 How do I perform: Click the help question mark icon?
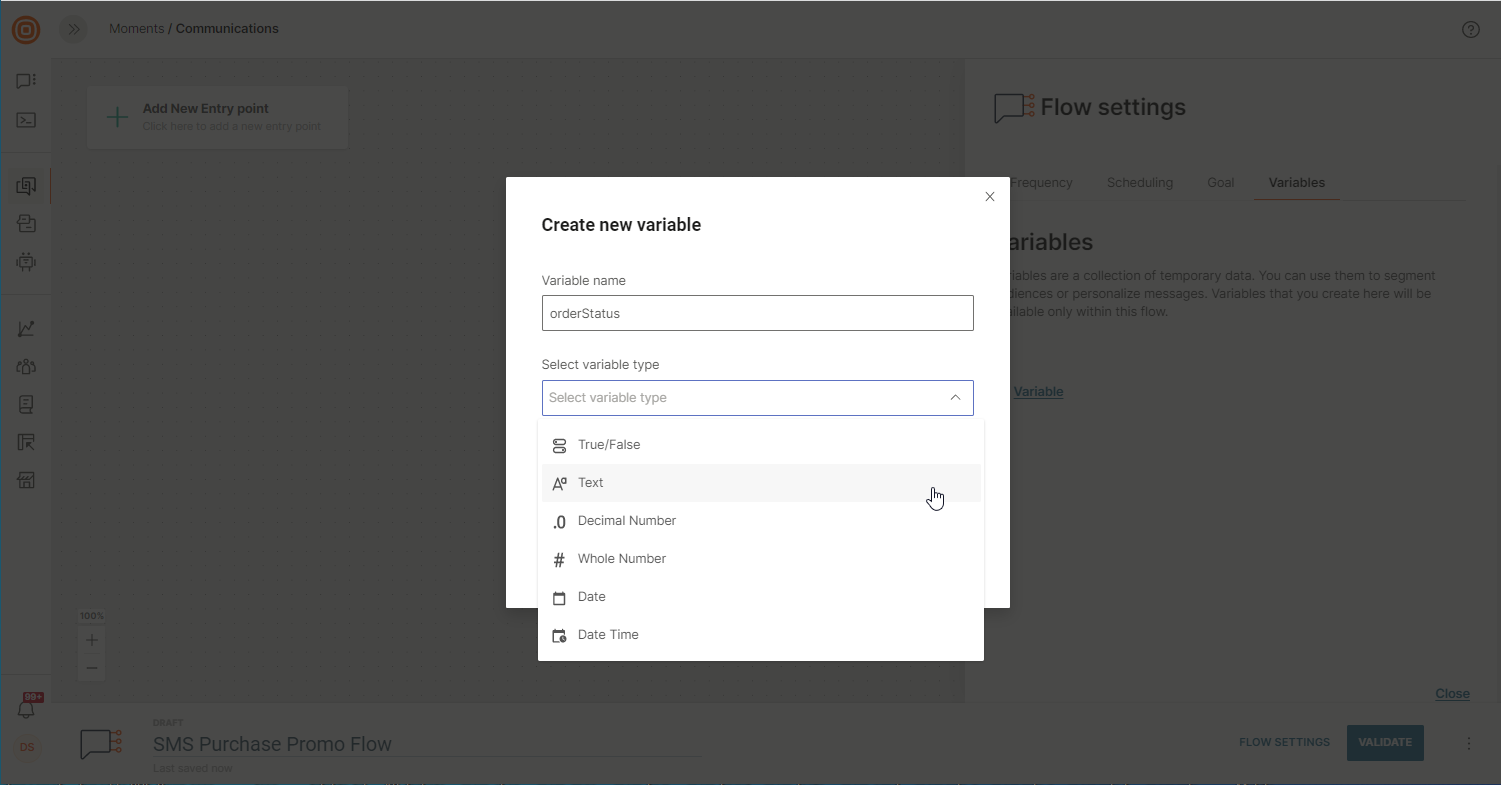[x=1470, y=29]
